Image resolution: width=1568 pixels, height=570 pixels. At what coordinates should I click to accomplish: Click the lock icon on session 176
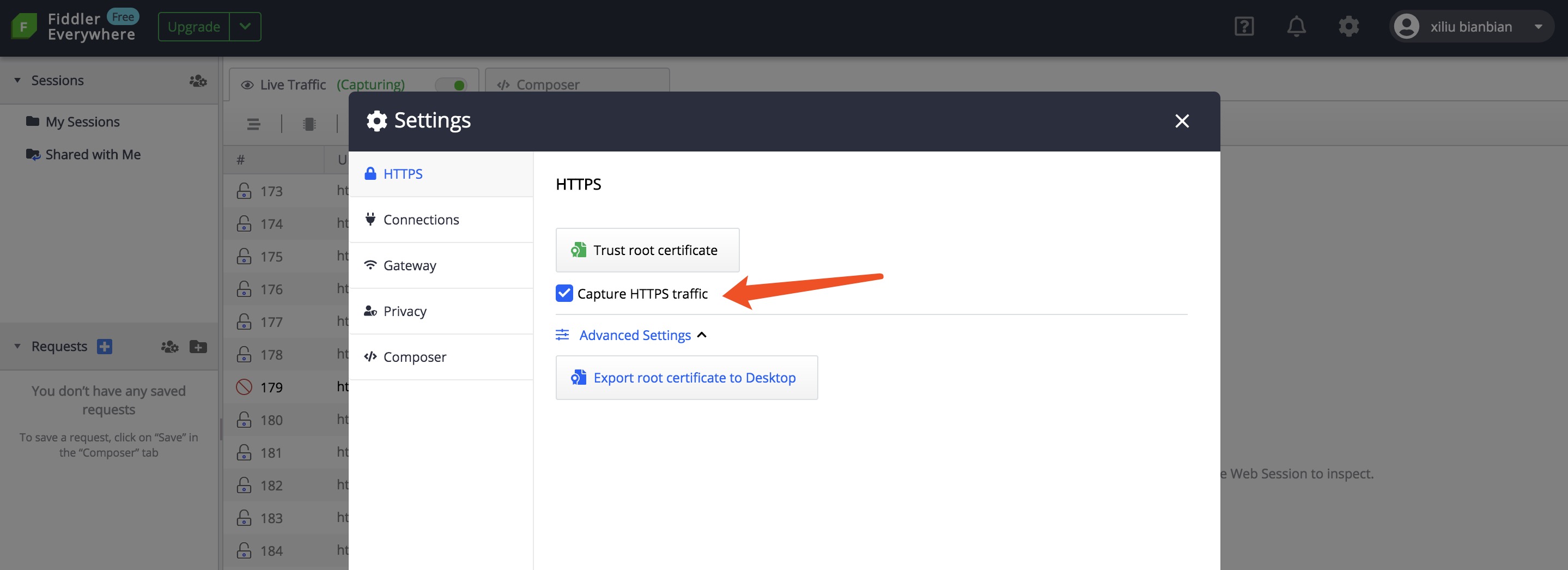point(244,289)
